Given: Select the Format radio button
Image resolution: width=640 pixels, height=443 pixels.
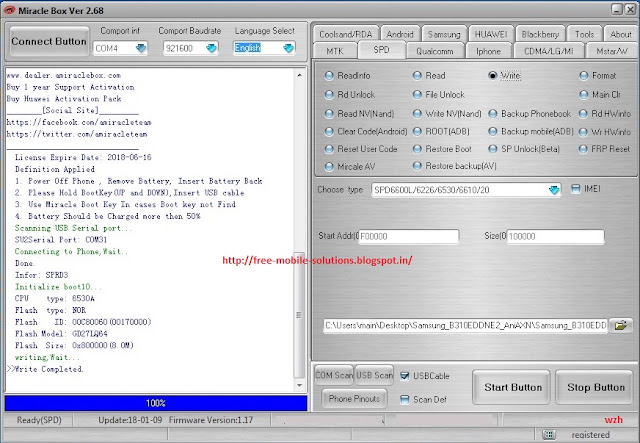Looking at the screenshot, I should (584, 76).
